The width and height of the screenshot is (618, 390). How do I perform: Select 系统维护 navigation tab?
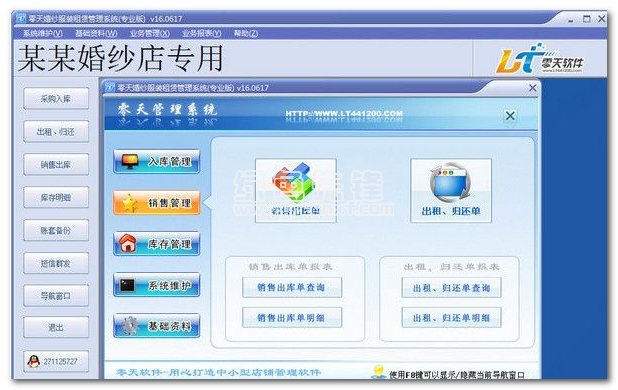pyautogui.click(x=156, y=285)
